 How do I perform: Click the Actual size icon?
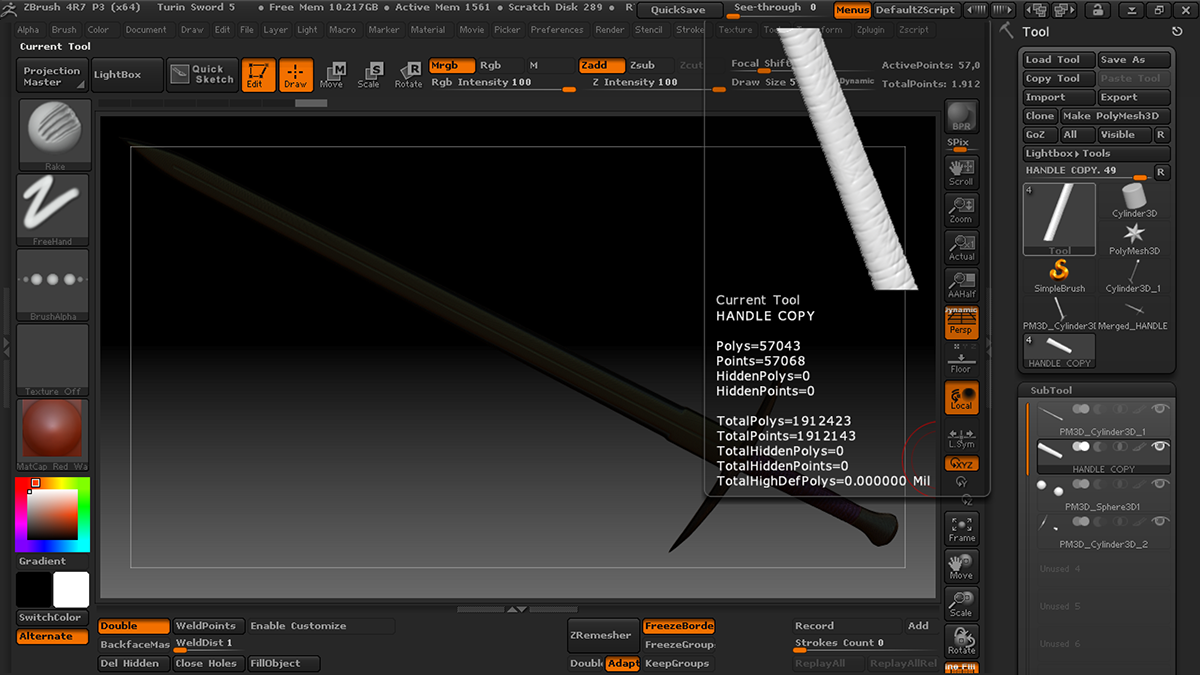[962, 248]
